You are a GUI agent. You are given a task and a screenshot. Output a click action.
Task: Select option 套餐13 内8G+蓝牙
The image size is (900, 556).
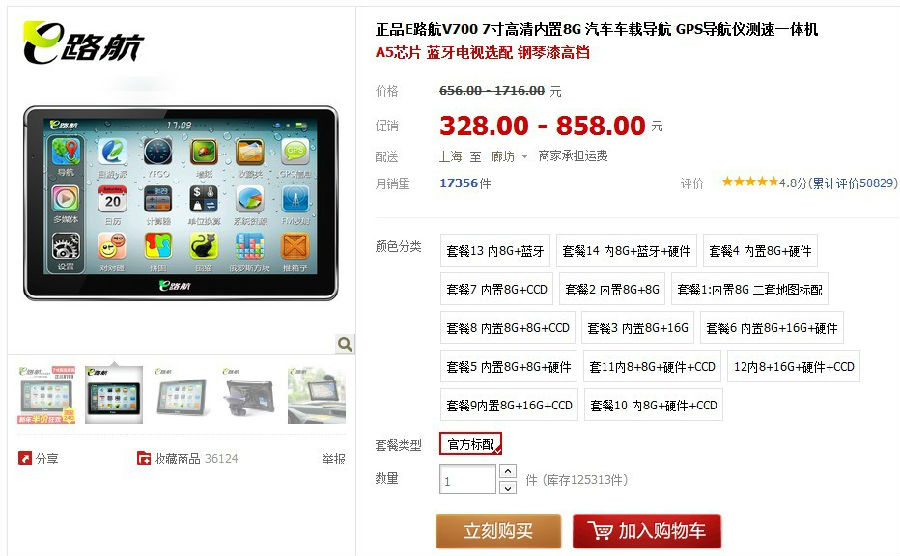(x=495, y=250)
